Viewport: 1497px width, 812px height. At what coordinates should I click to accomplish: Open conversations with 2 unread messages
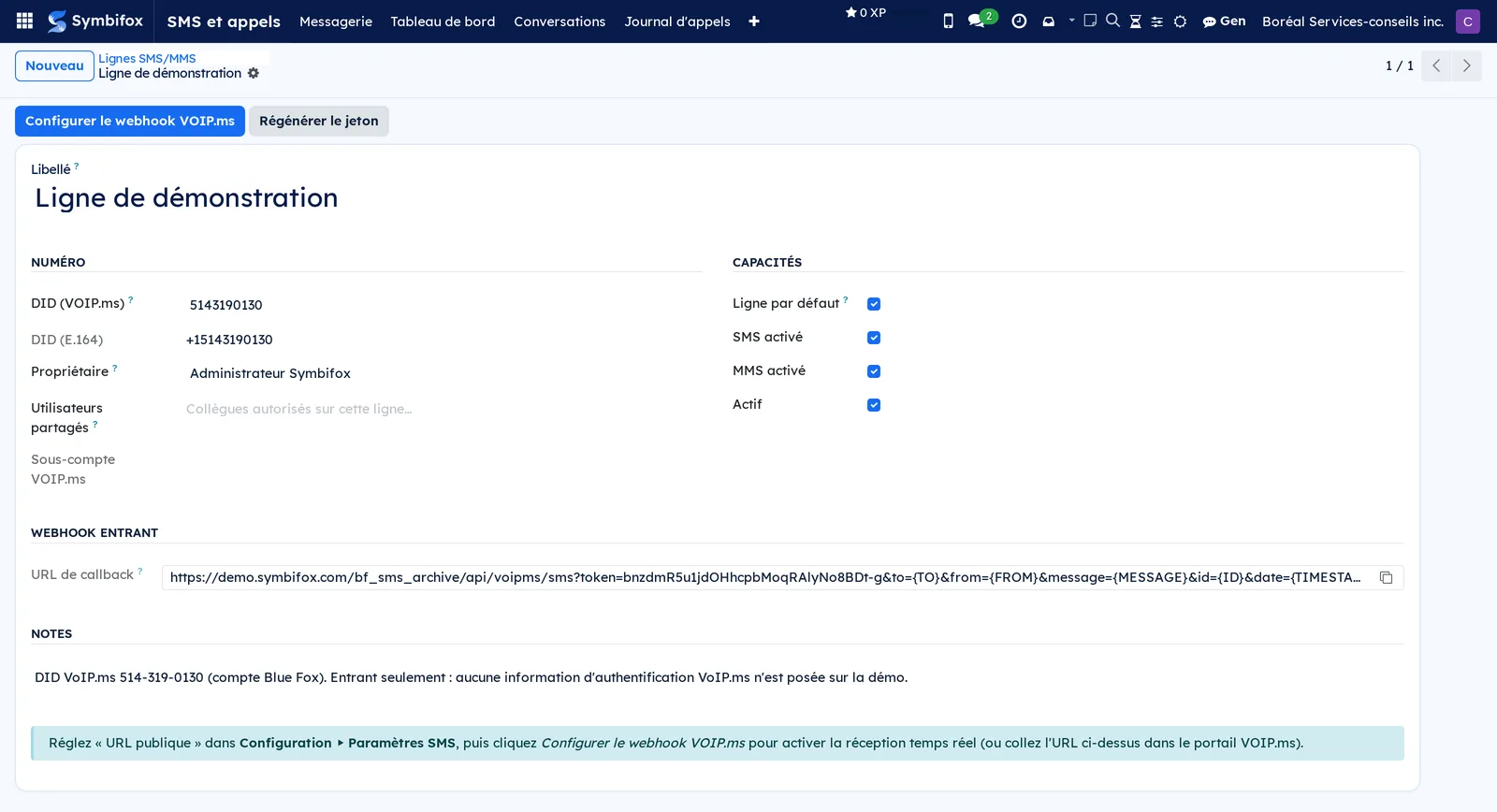(981, 20)
